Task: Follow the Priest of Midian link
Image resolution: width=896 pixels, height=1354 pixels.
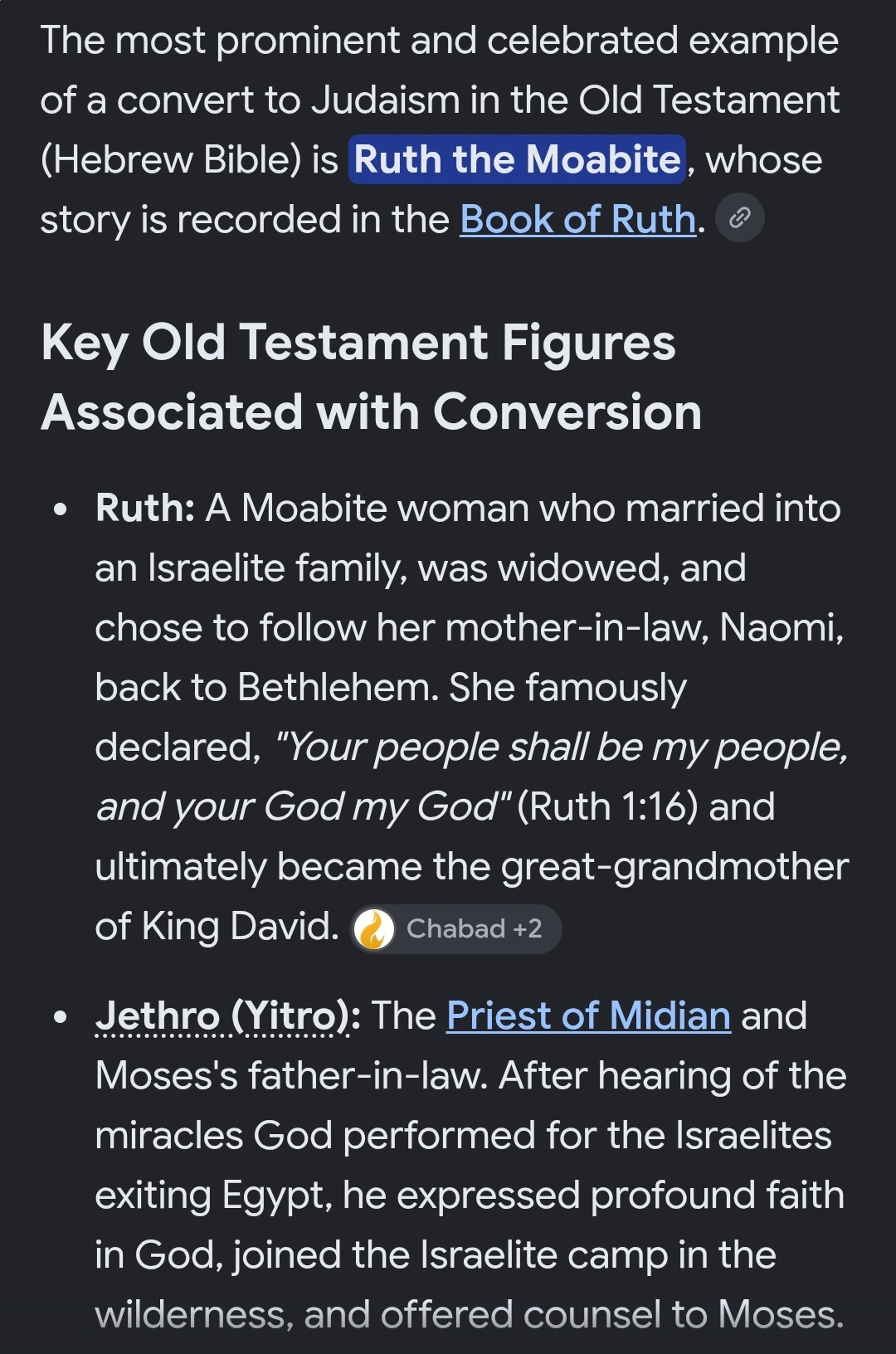Action: (588, 1016)
